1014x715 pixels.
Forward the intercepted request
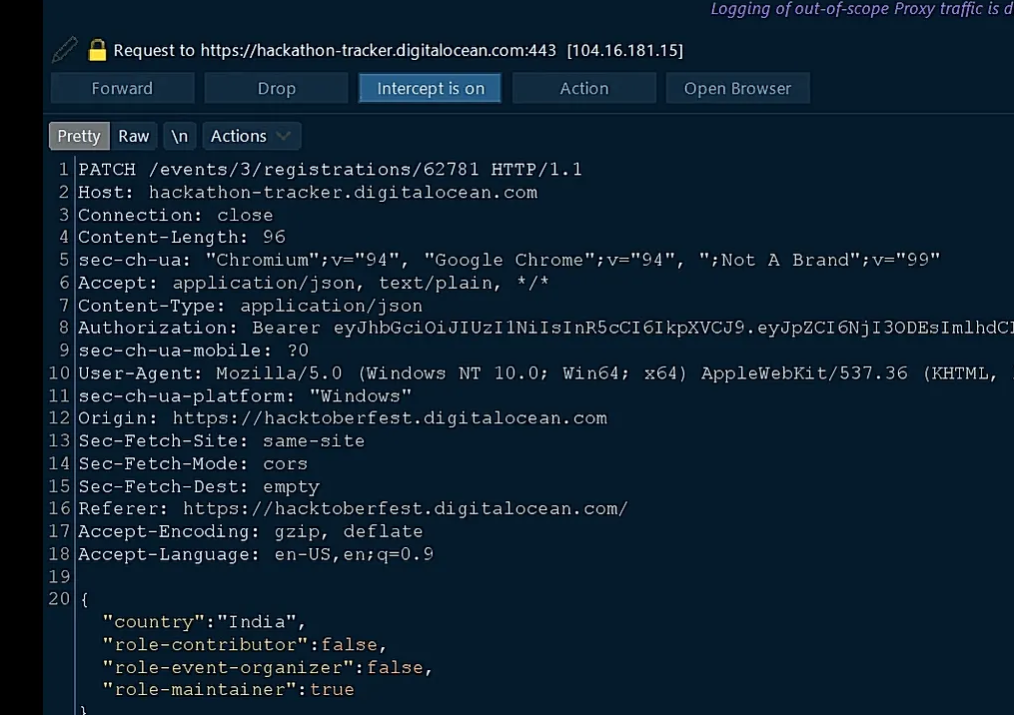point(122,89)
